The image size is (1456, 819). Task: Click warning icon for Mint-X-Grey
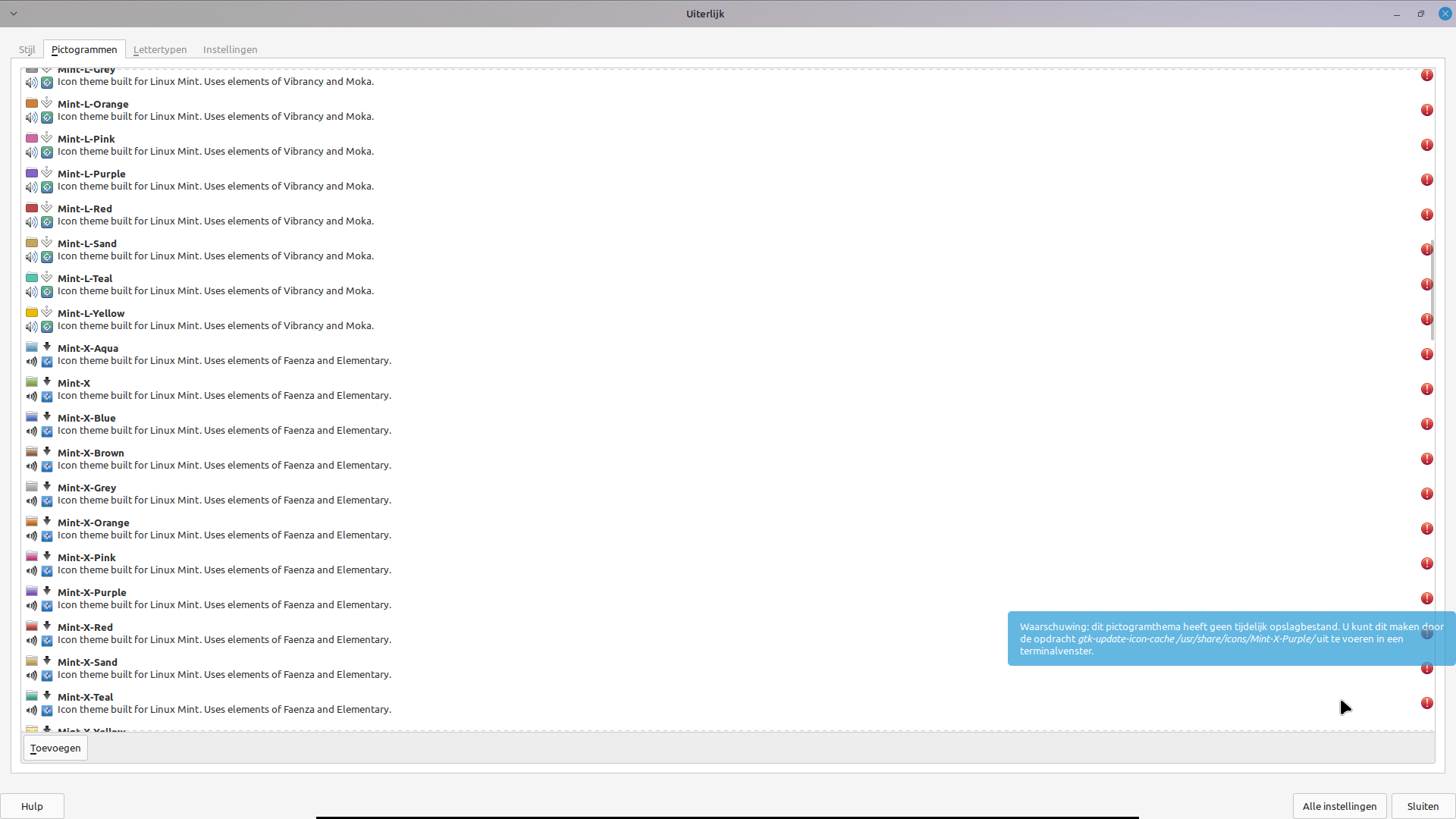click(1427, 494)
